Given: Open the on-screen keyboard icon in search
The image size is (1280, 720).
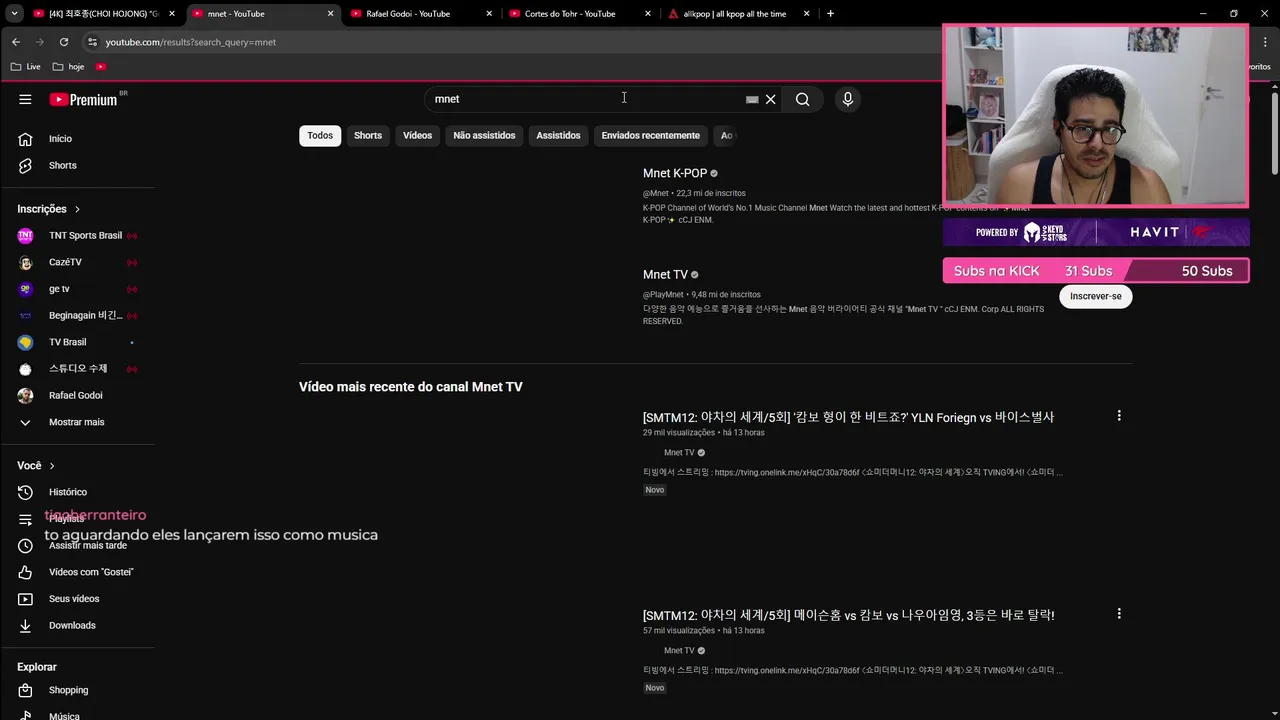Looking at the screenshot, I should [x=752, y=100].
